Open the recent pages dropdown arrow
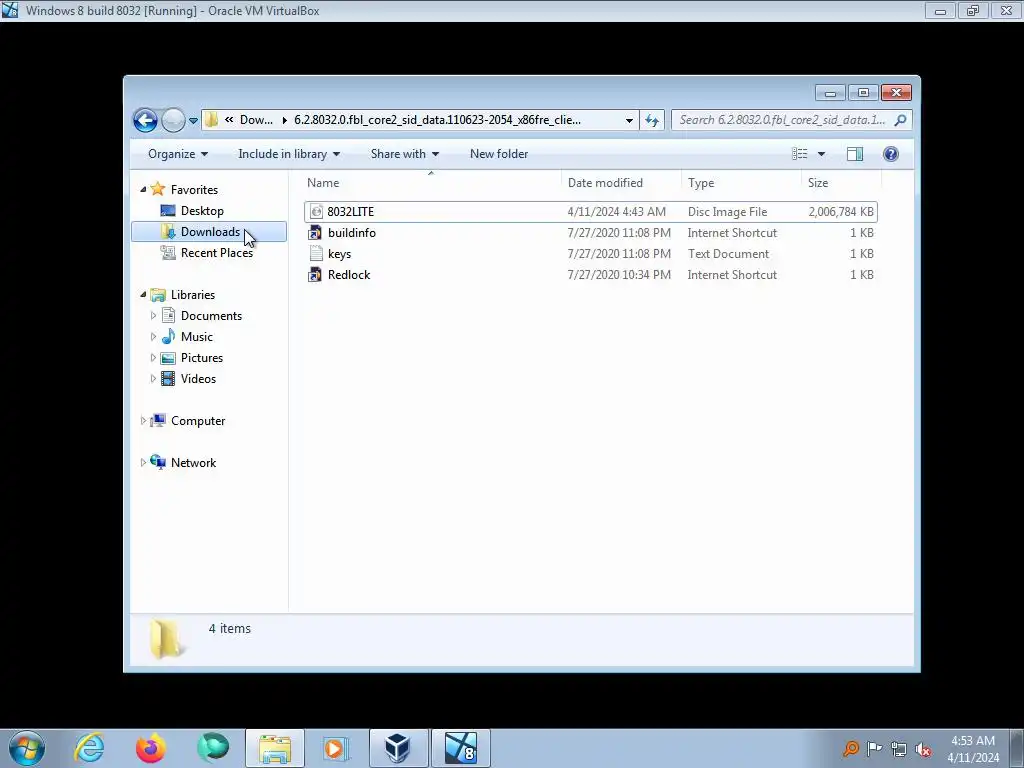The image size is (1024, 768). [x=193, y=121]
